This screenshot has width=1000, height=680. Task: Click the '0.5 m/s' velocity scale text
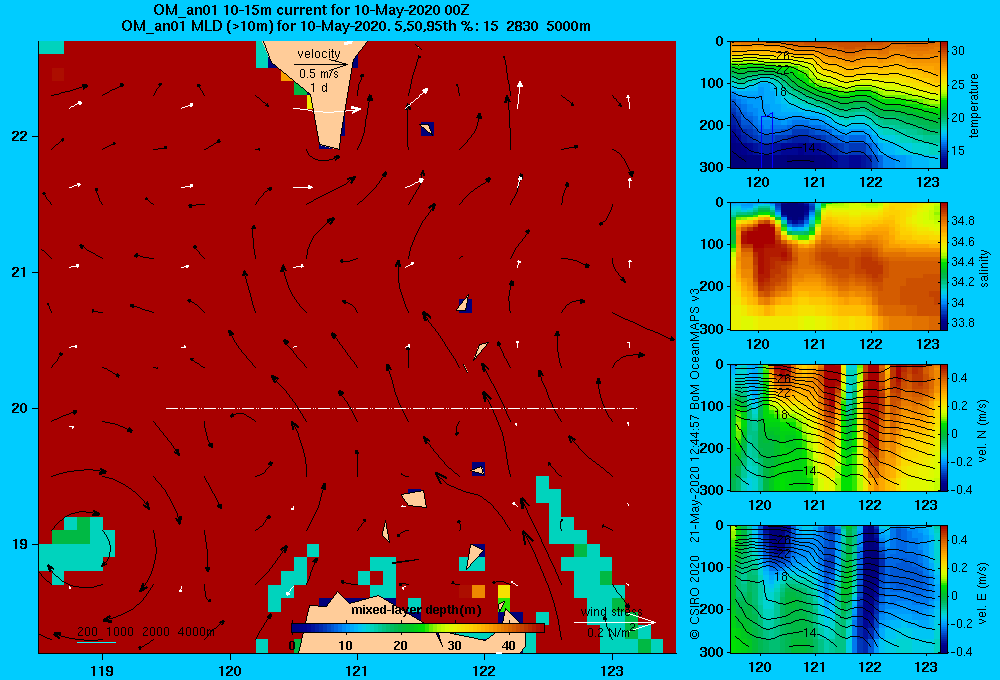[x=319, y=74]
